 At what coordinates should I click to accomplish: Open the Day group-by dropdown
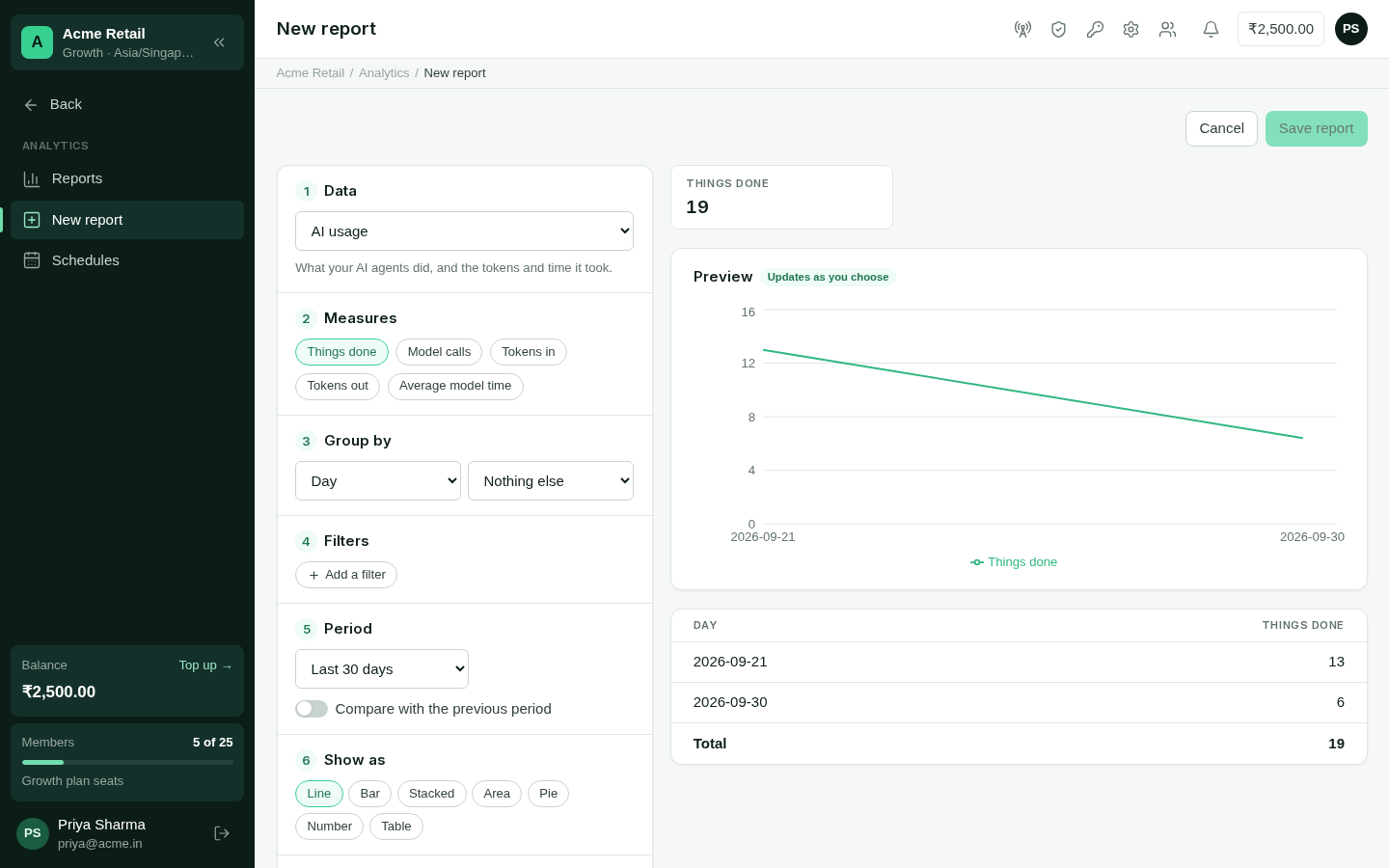(378, 481)
